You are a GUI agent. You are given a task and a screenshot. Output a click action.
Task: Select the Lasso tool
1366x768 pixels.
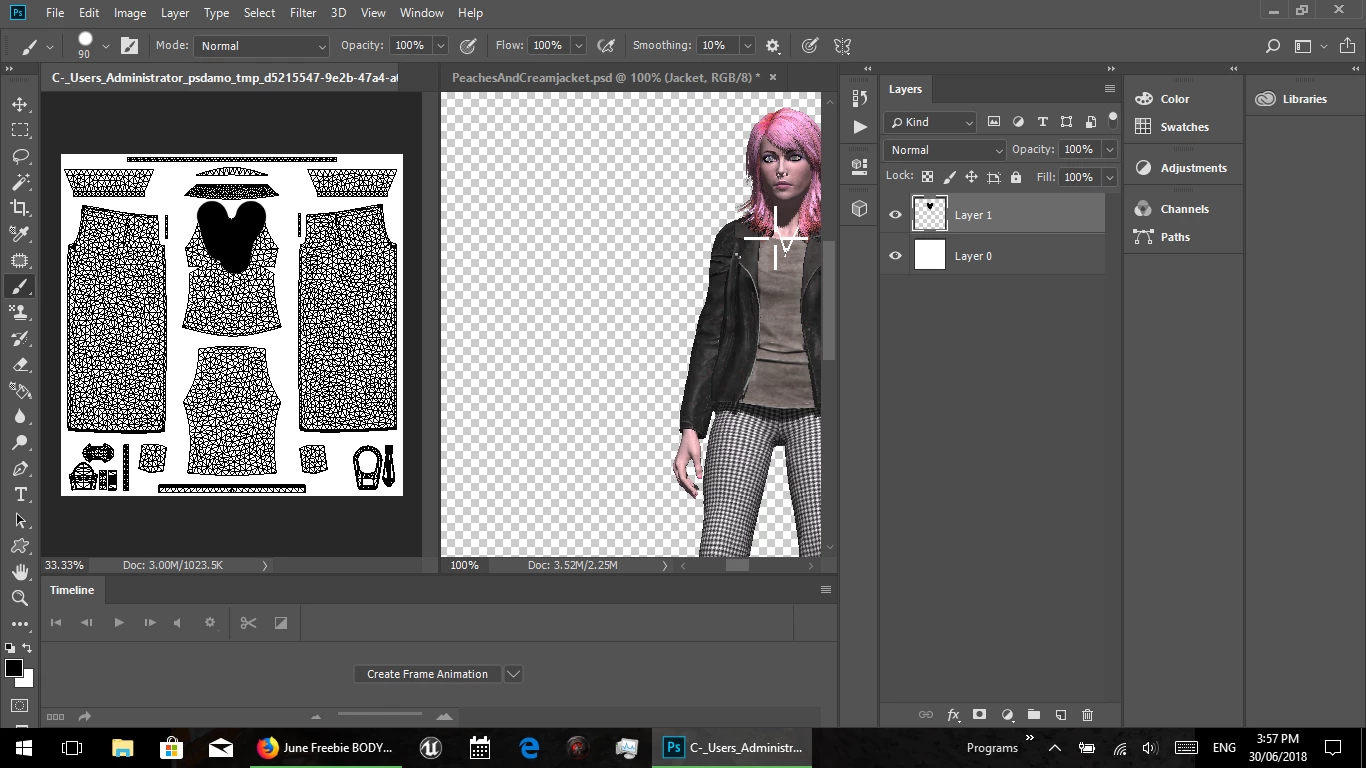pyautogui.click(x=20, y=156)
